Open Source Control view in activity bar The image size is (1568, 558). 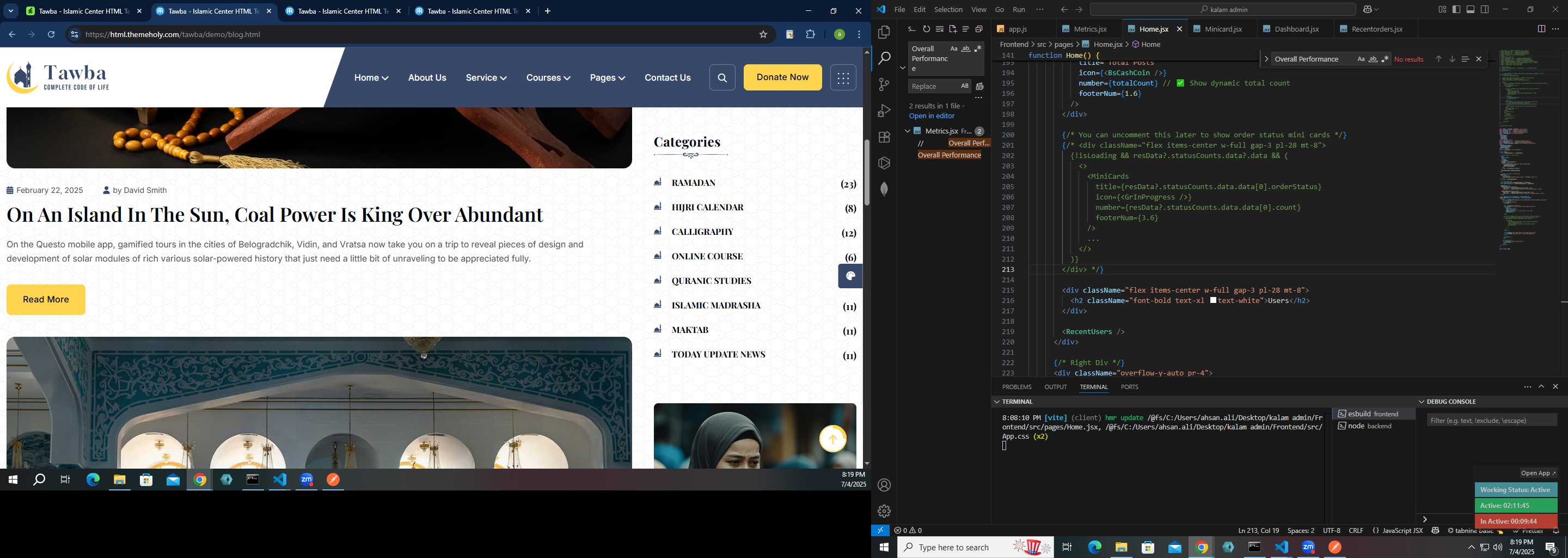[x=884, y=84]
